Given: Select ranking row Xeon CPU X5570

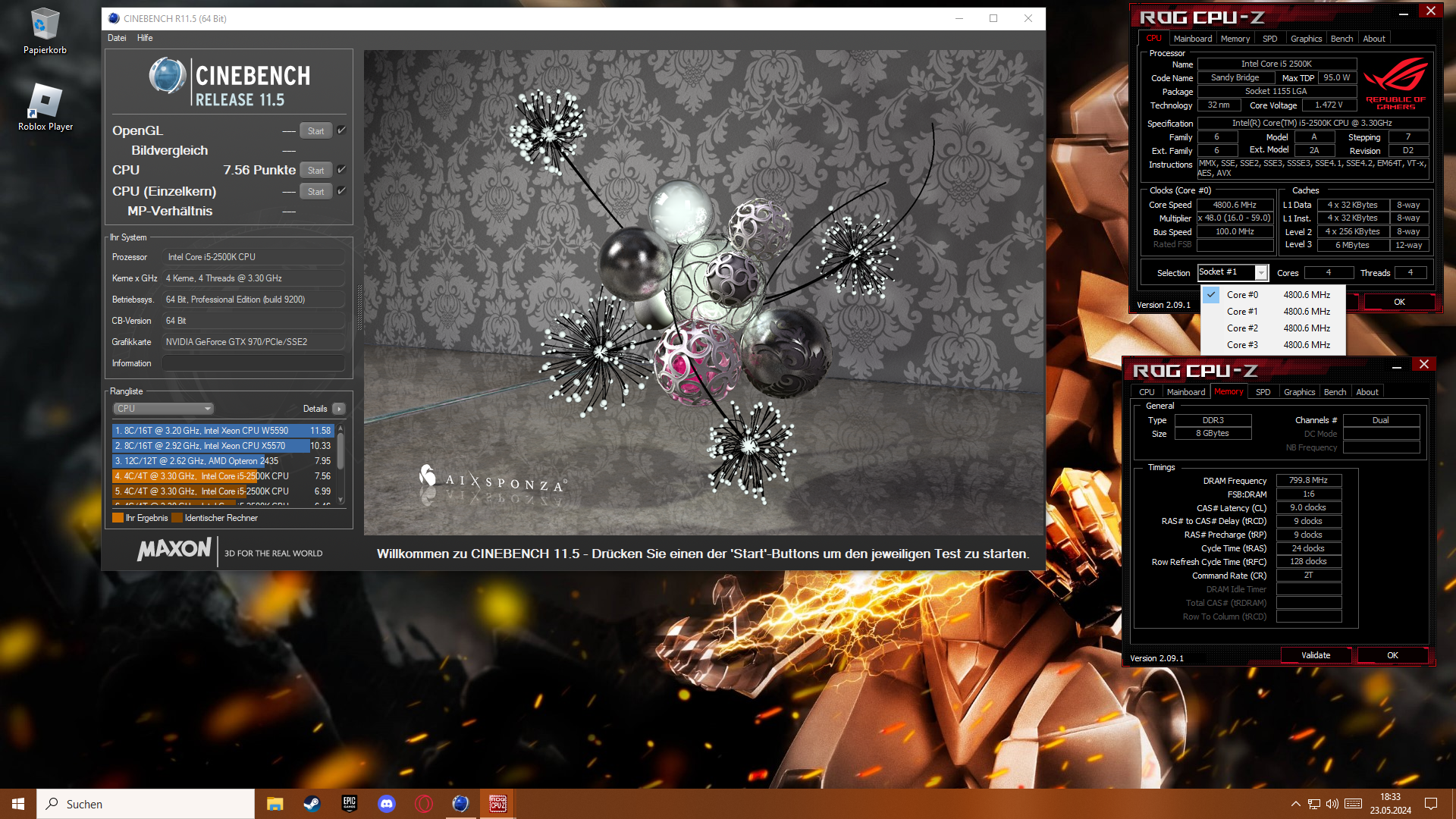Looking at the screenshot, I should click(223, 446).
